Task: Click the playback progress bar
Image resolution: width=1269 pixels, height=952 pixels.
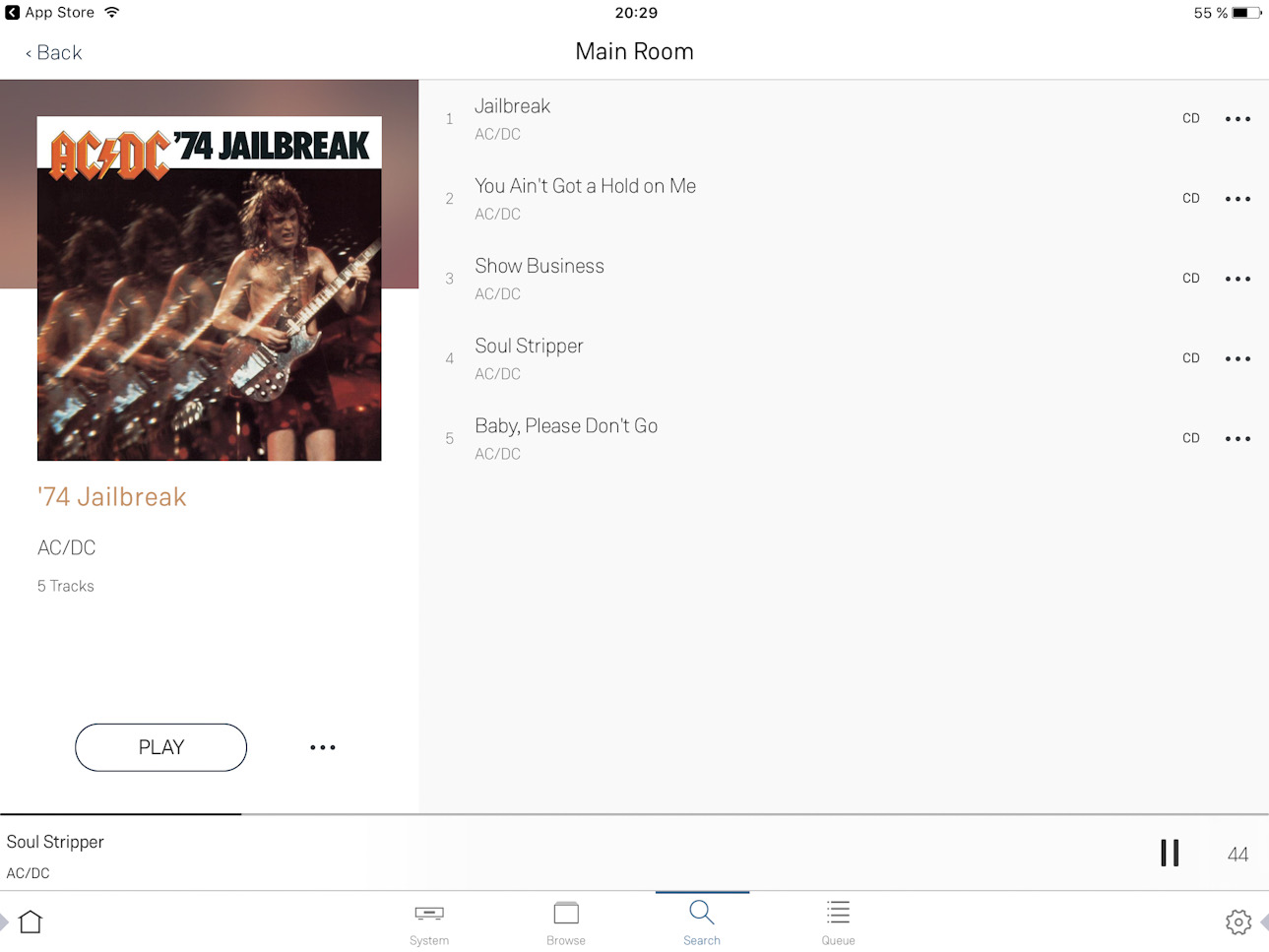Action: 634,814
